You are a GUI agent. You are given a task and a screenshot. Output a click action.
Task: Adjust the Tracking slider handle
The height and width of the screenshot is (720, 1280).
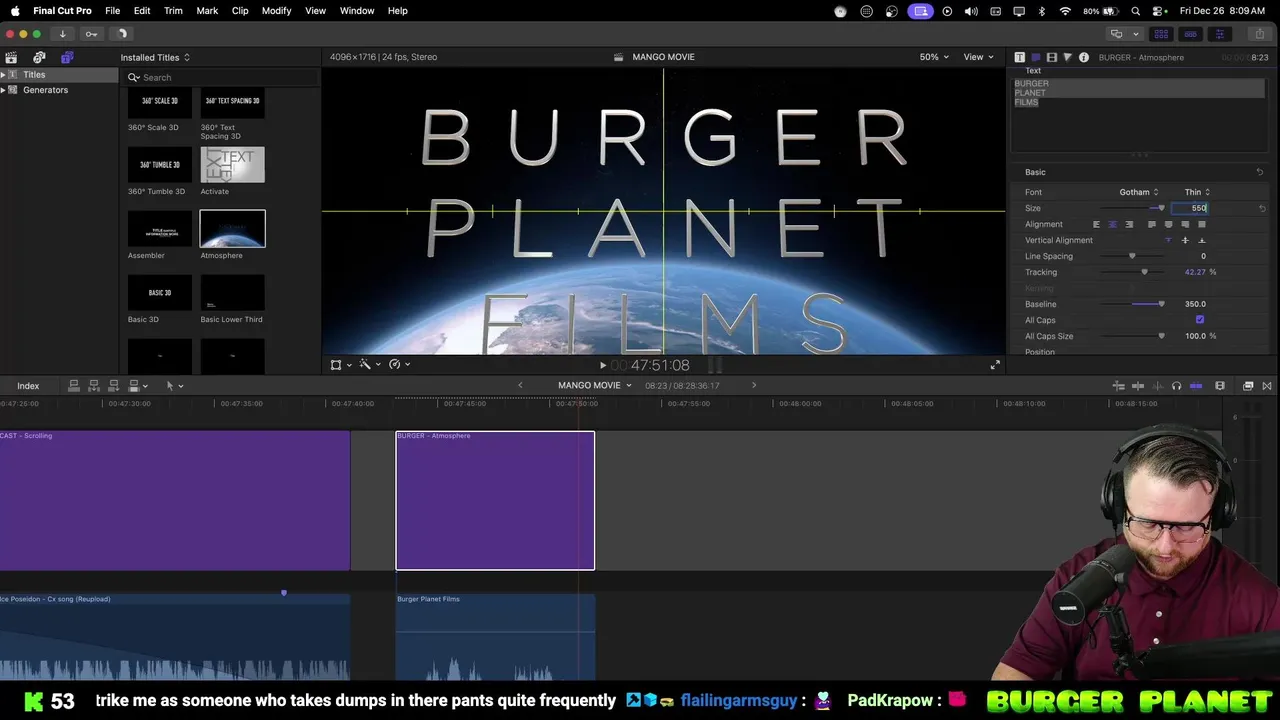coord(1145,272)
